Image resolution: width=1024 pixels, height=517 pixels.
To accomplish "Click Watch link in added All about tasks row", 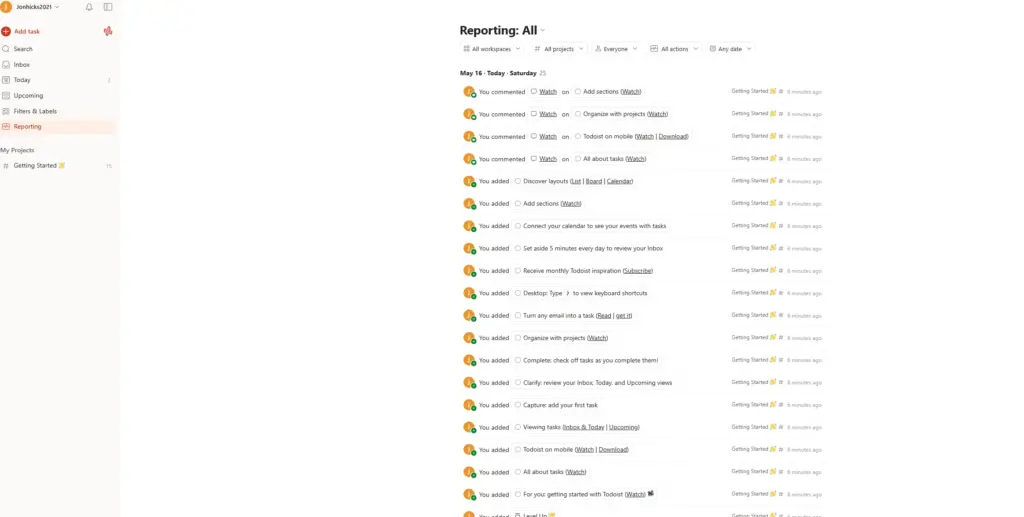I will (x=575, y=472).
